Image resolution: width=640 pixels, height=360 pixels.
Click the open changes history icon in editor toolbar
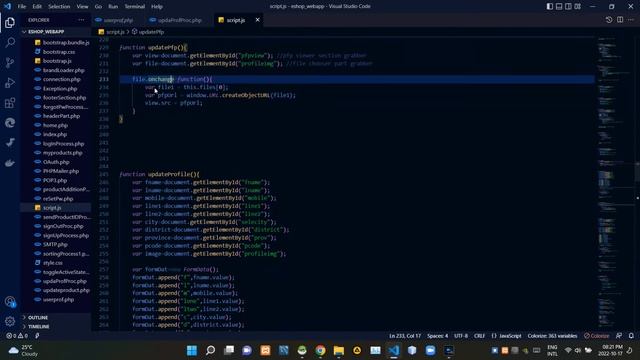click(609, 20)
